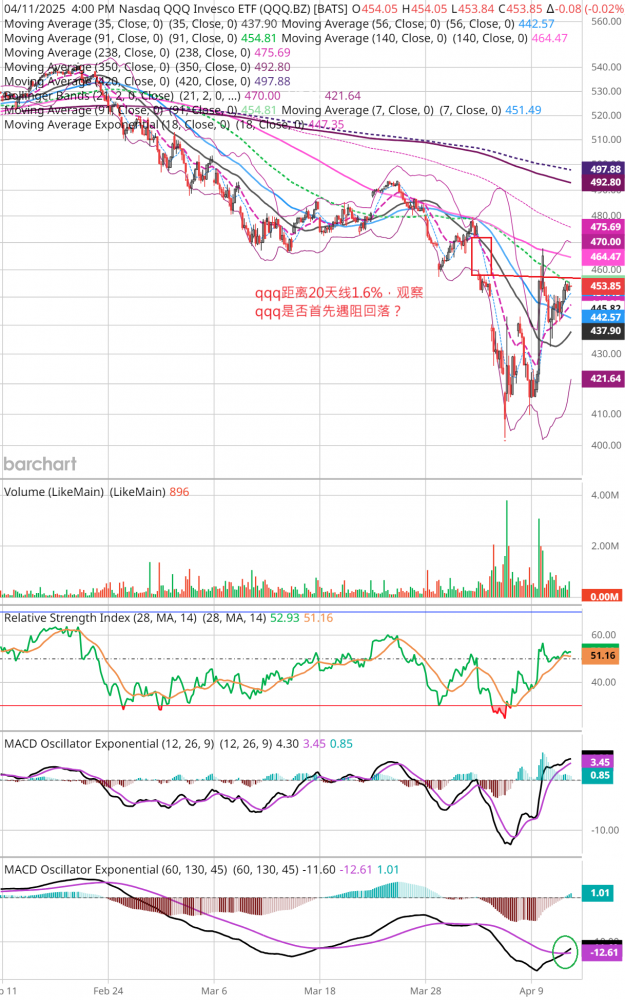Select the 437.90 dark price tag on axis
This screenshot has width=625, height=1000.
[605, 330]
